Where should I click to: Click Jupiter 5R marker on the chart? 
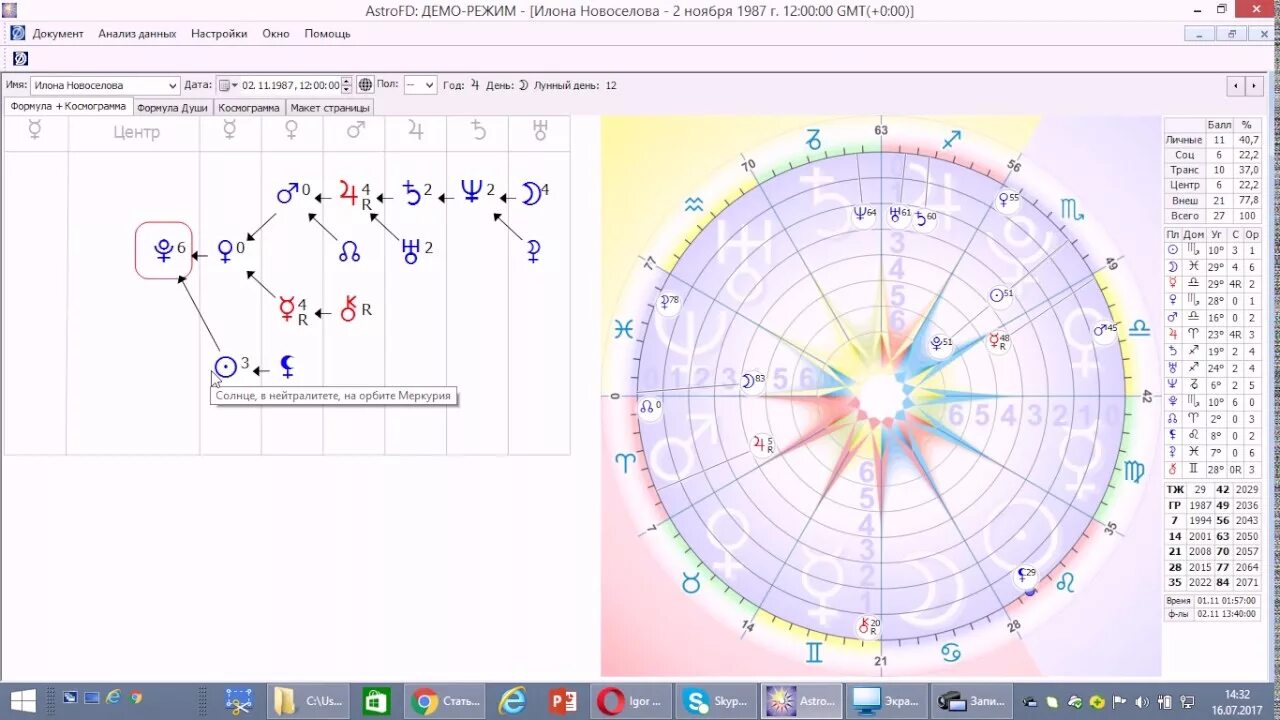(x=763, y=444)
